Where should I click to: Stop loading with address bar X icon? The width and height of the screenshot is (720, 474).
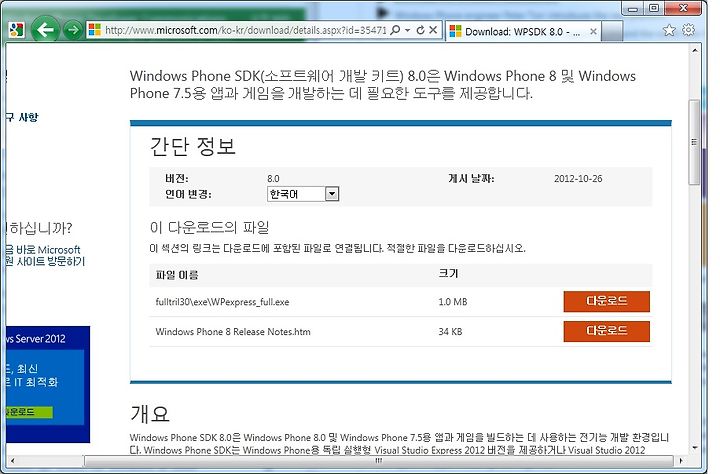[433, 30]
